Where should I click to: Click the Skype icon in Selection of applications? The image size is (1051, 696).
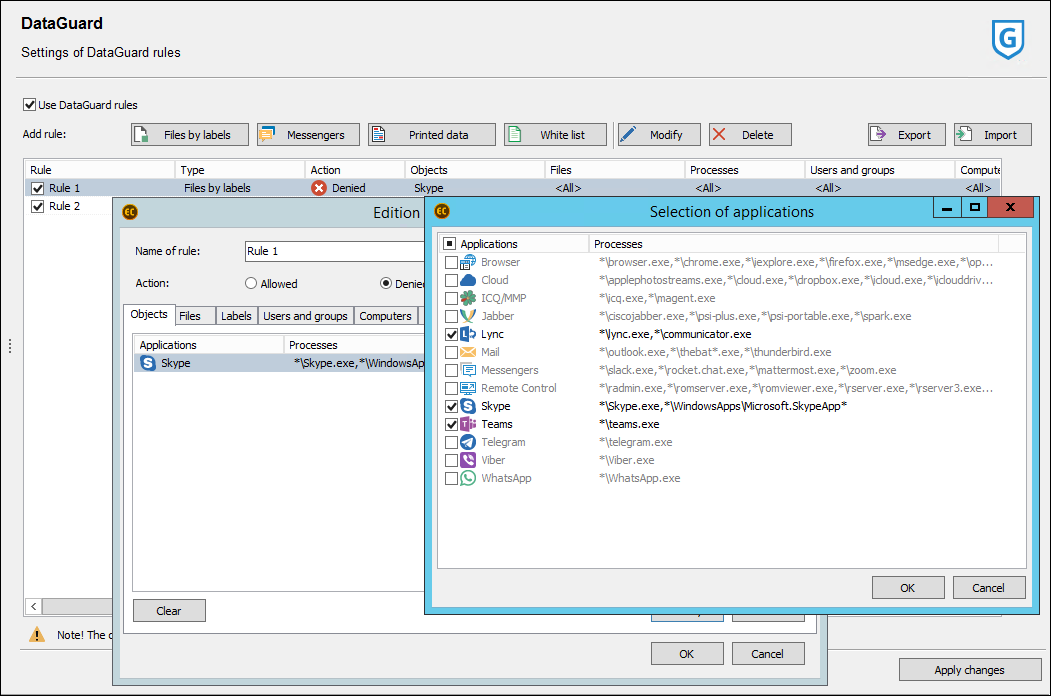tap(468, 406)
